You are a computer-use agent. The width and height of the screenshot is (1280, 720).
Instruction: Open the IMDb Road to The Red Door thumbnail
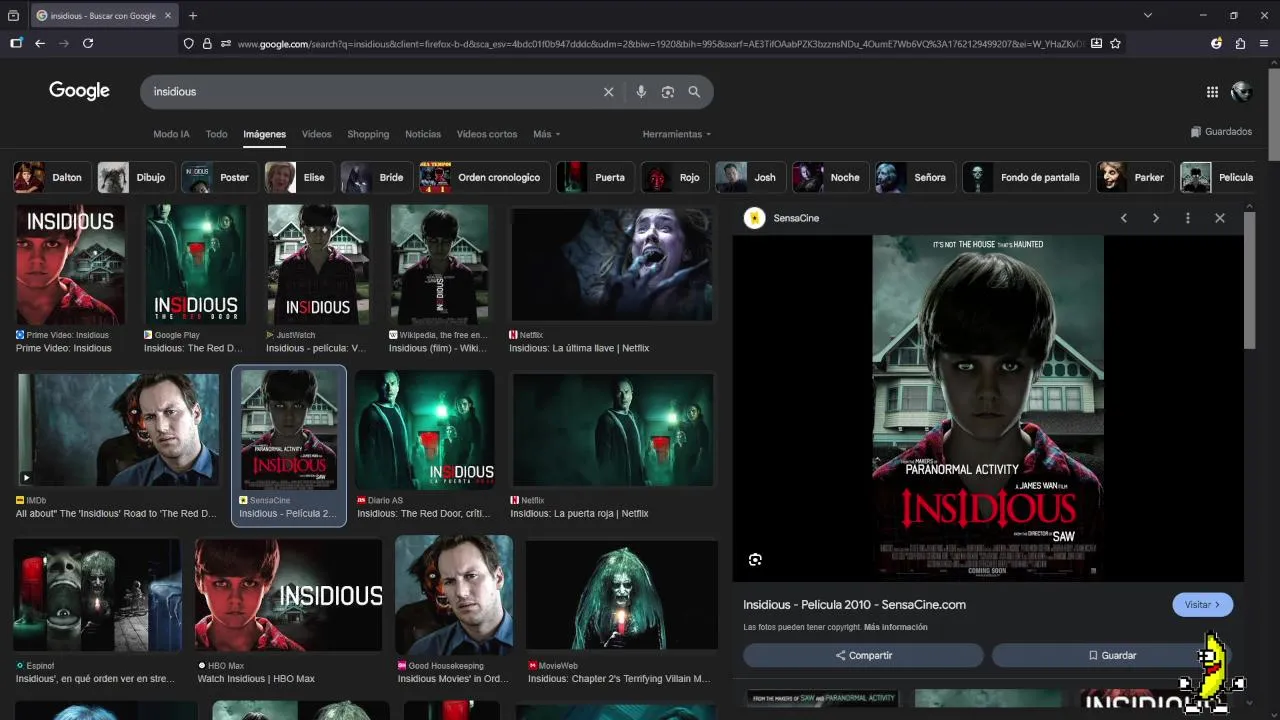click(x=118, y=430)
